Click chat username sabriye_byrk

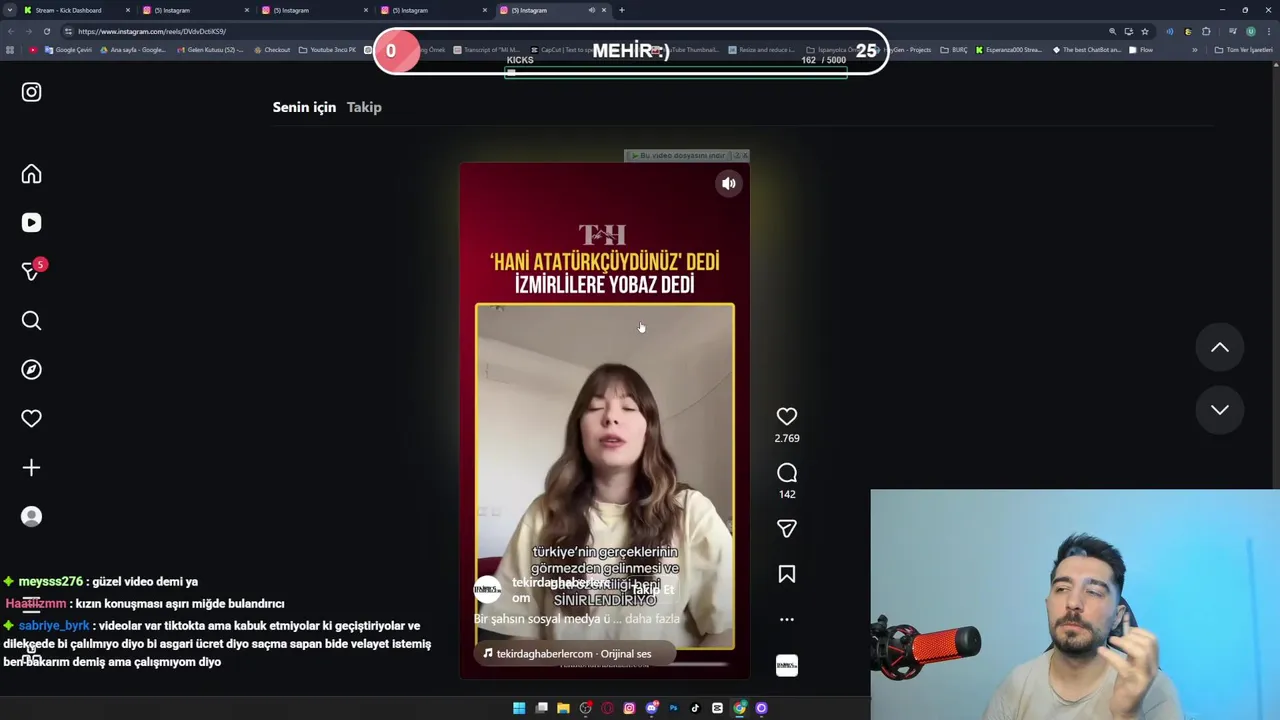54,625
